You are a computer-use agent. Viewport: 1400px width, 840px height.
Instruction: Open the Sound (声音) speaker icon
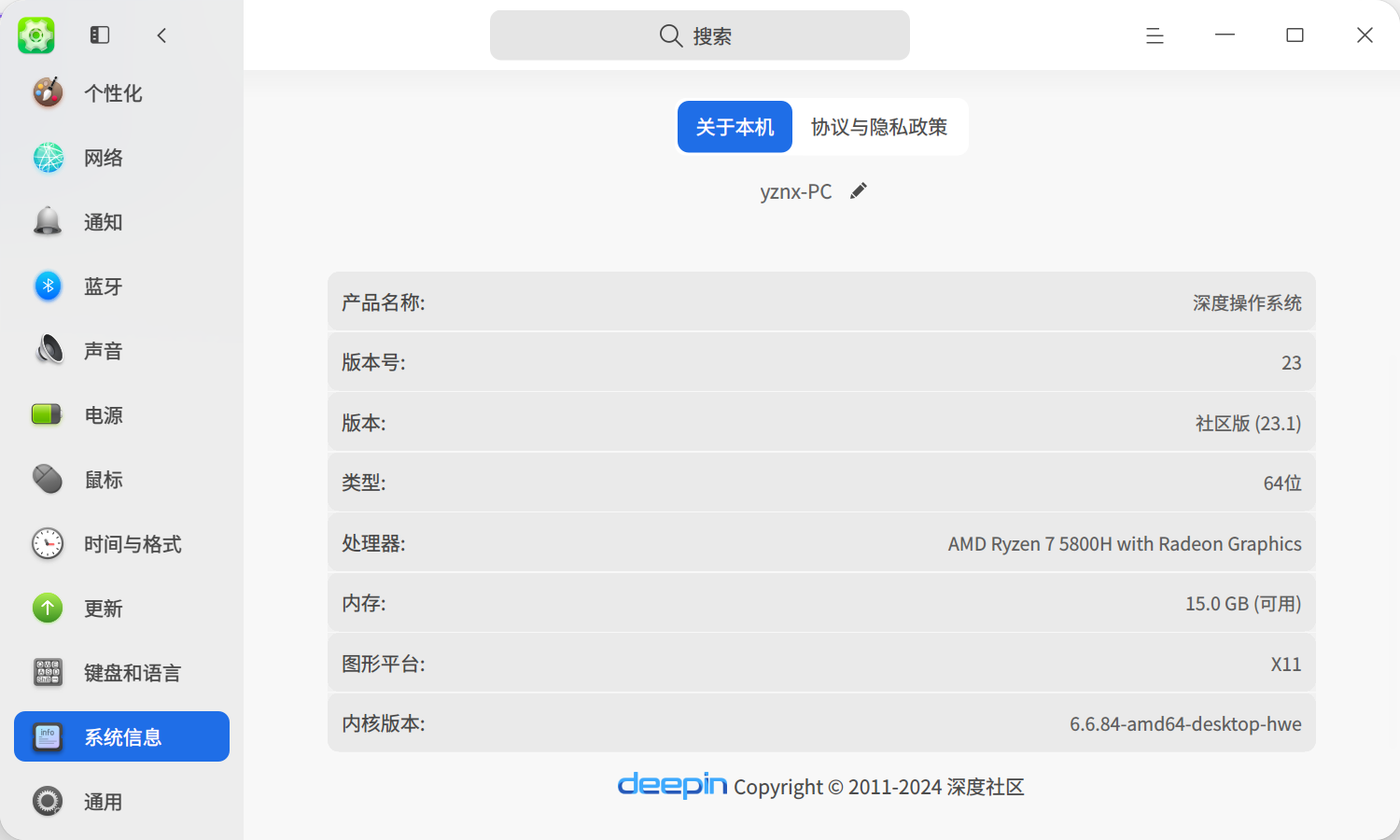[48, 350]
